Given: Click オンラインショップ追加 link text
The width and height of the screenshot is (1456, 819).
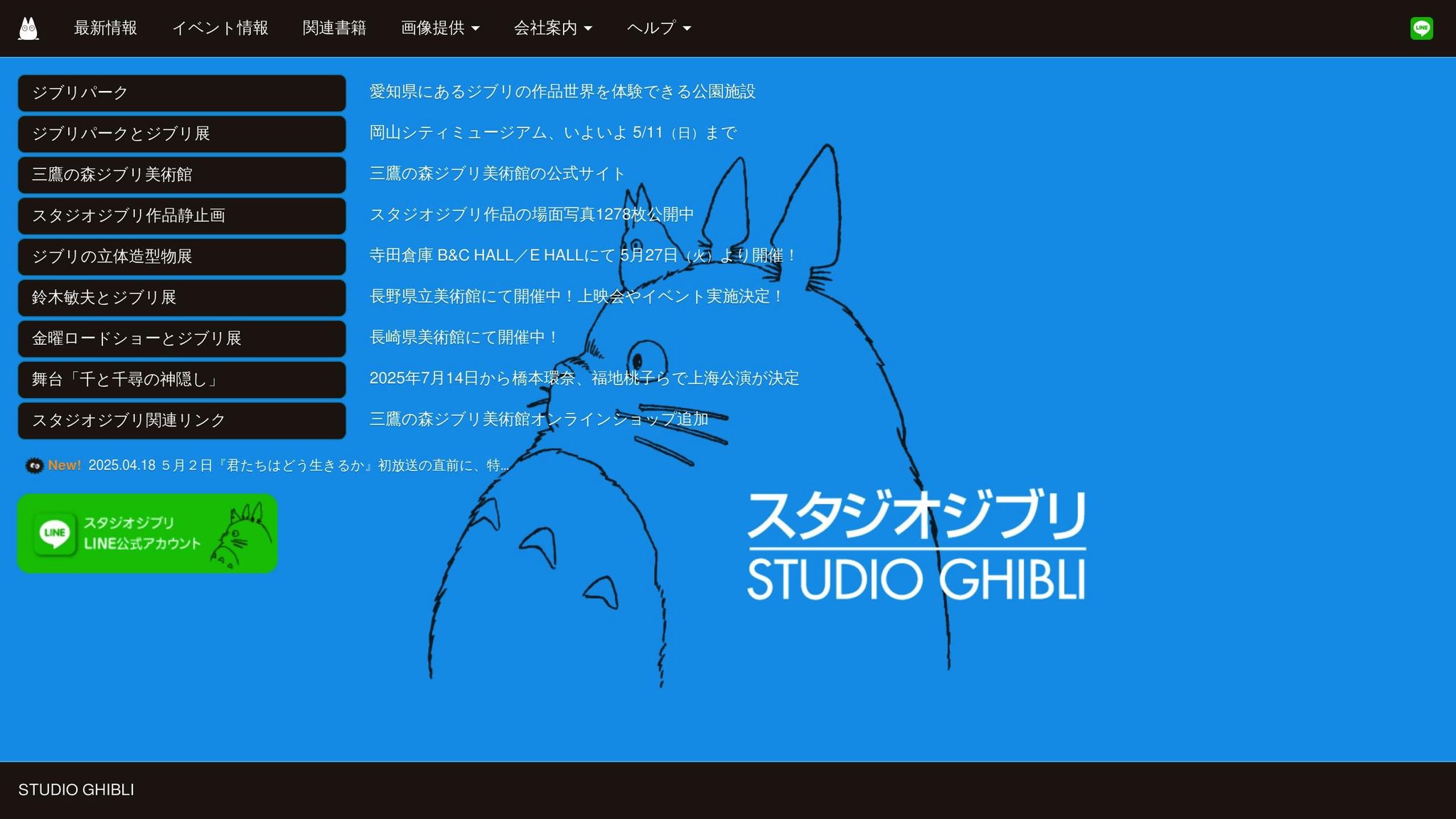Looking at the screenshot, I should tap(539, 419).
